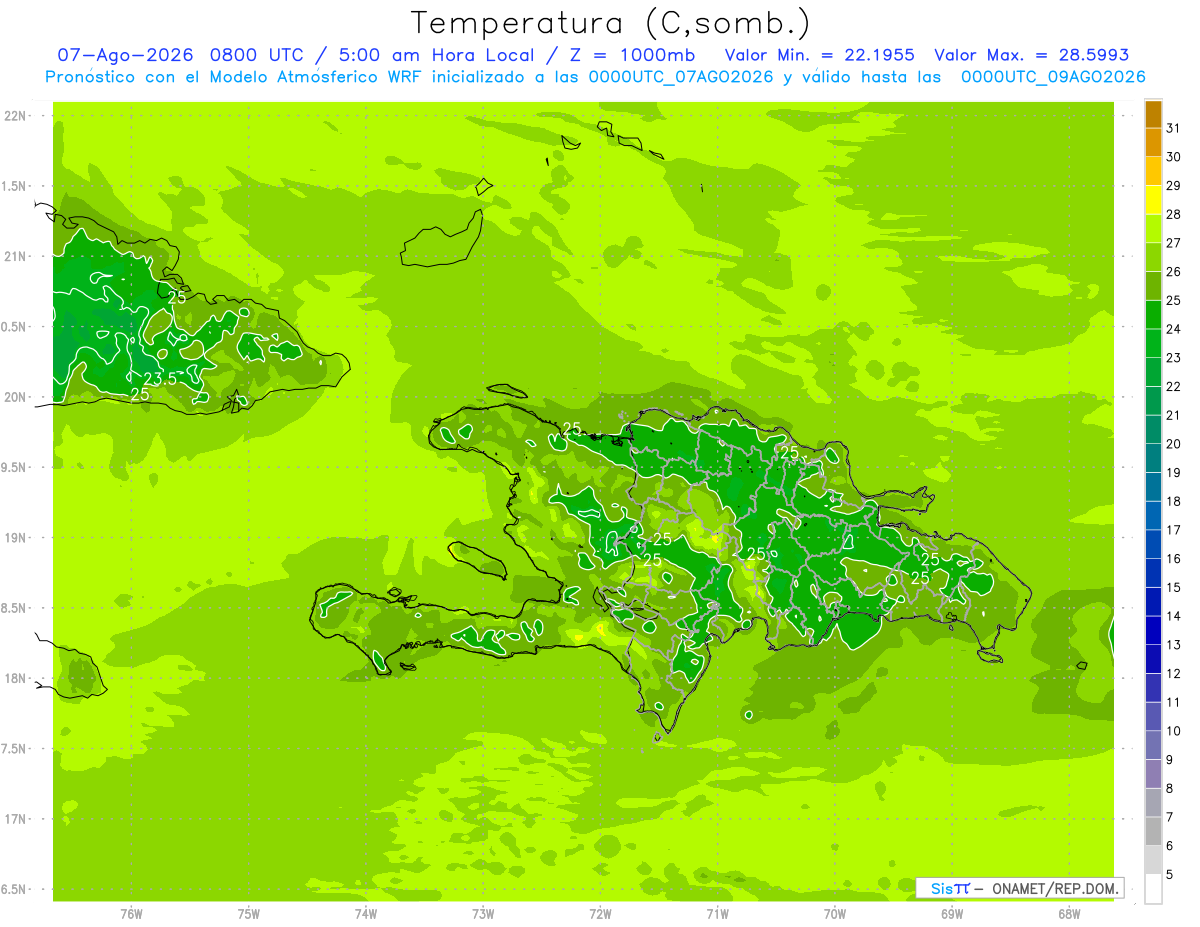1200x927 pixels.
Task: Click the 9.5N latitude label
Action: tap(15, 467)
